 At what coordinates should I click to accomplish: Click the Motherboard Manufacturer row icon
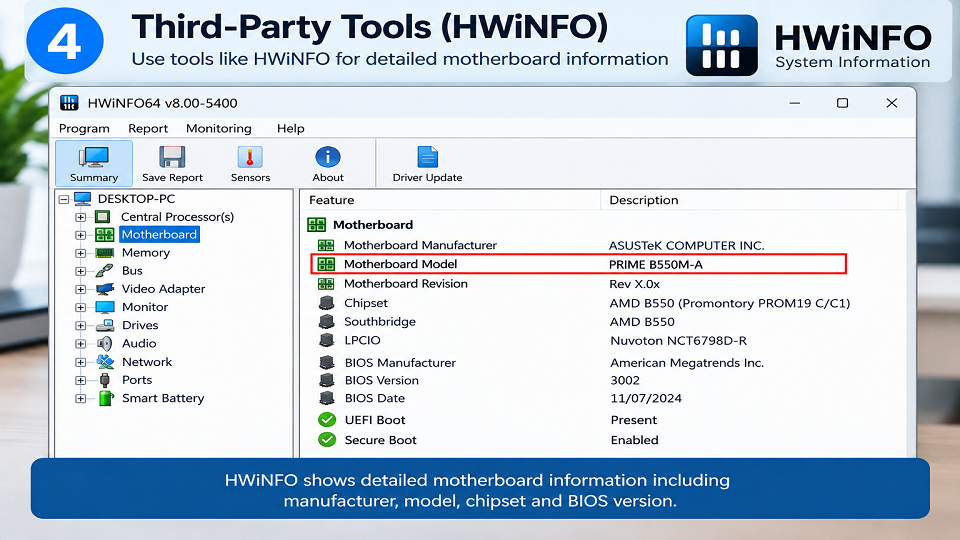point(326,246)
